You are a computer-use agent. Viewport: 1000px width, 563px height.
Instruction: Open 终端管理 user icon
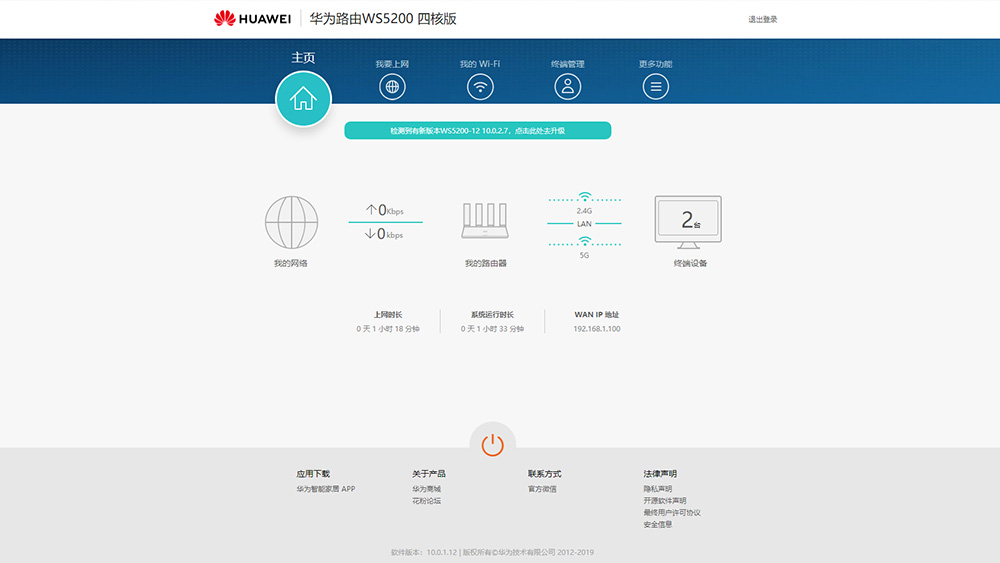pos(568,87)
